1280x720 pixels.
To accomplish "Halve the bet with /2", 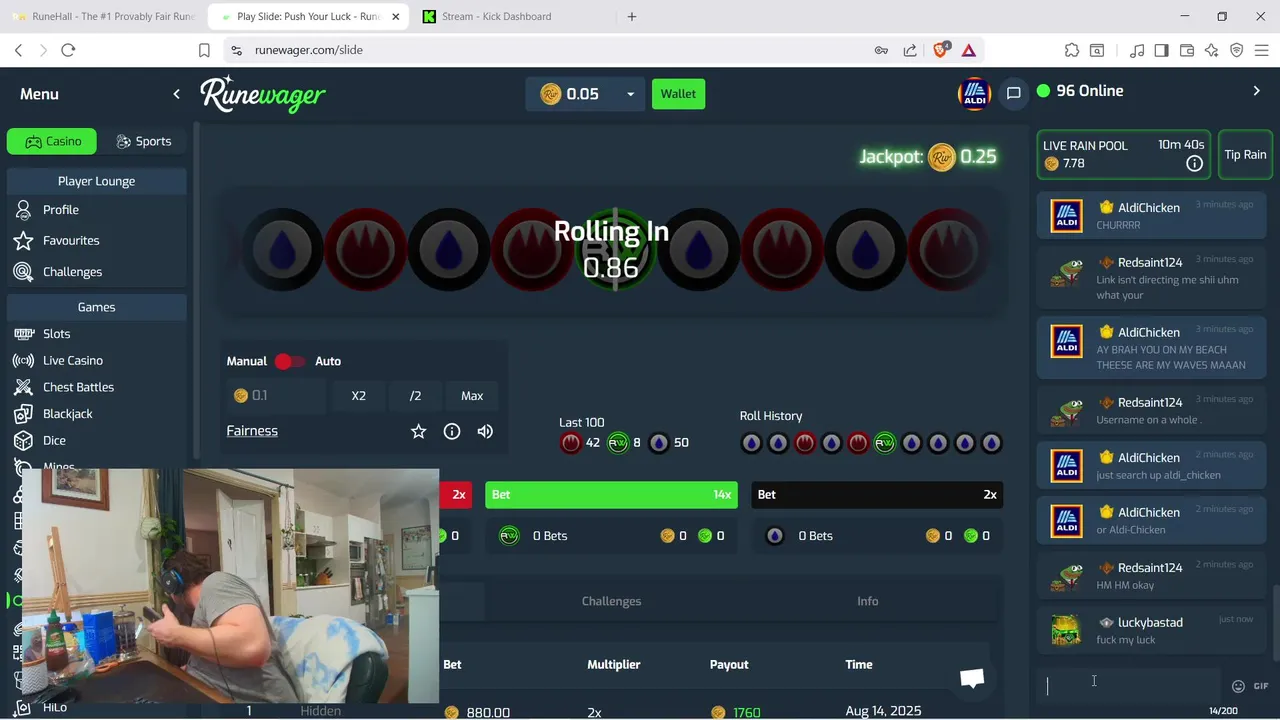I will pyautogui.click(x=415, y=396).
